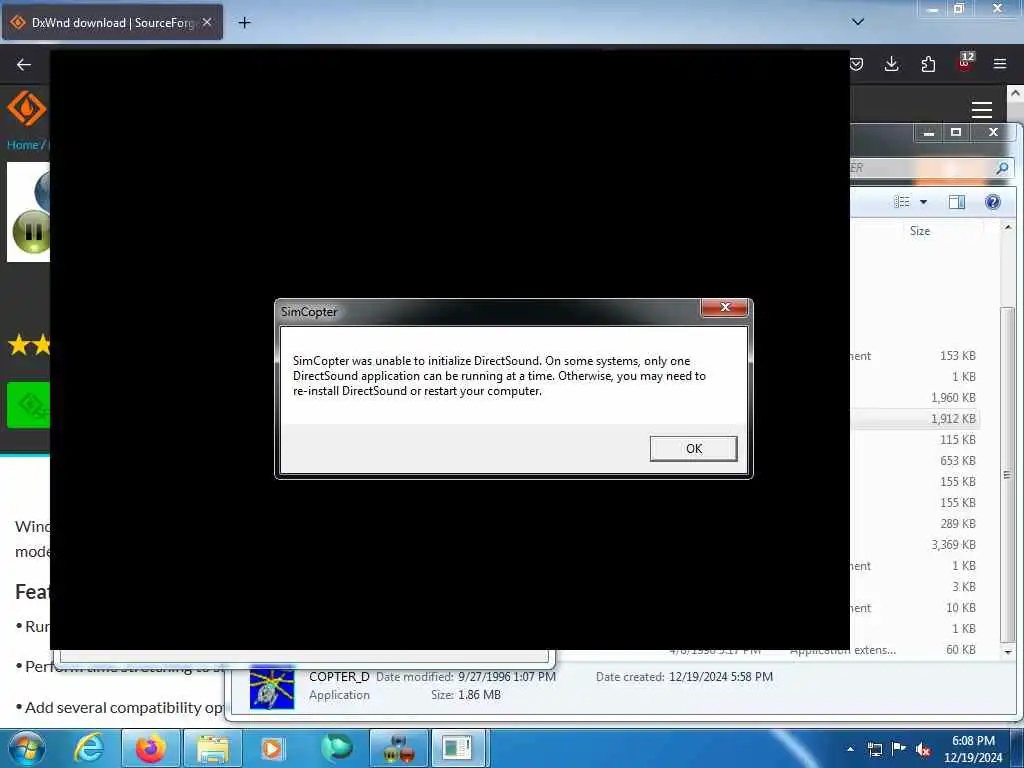Click the Date created value in details pane
This screenshot has width=1024, height=768.
720,677
